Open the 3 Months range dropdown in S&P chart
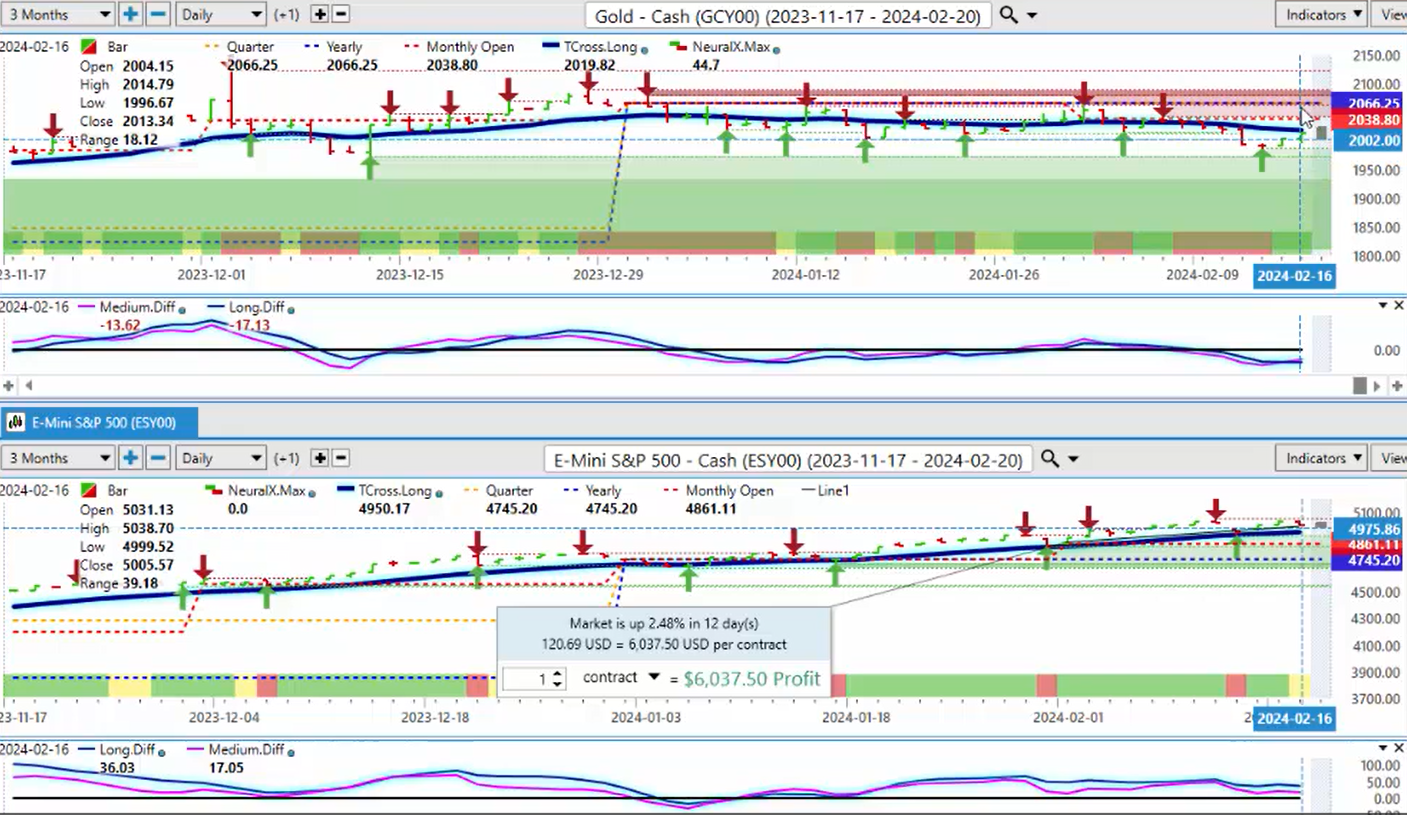The image size is (1407, 815). [58, 458]
